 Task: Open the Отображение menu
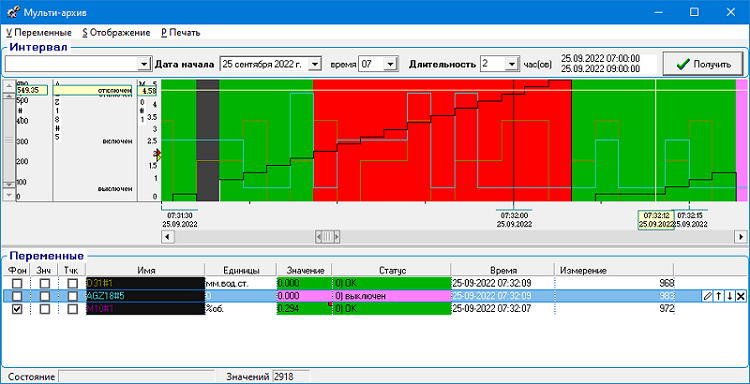pos(116,33)
